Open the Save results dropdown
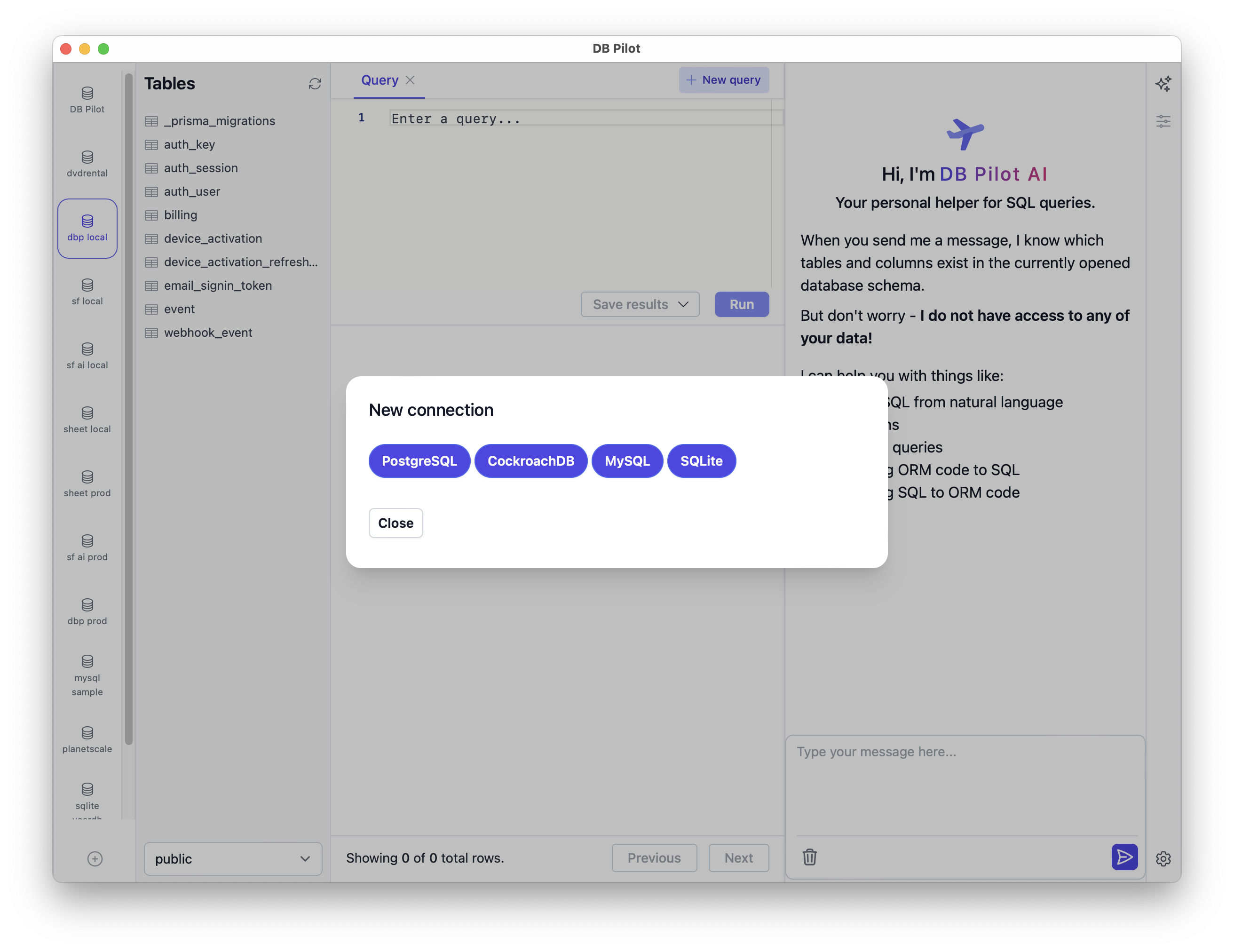The image size is (1234, 952). tap(640, 304)
